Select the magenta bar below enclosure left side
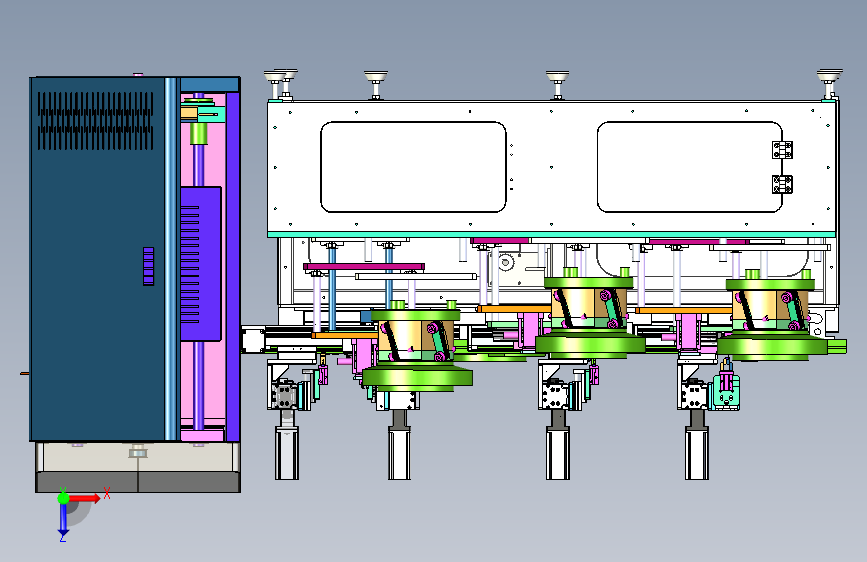Screen dimensions: 867x562 tap(364, 267)
